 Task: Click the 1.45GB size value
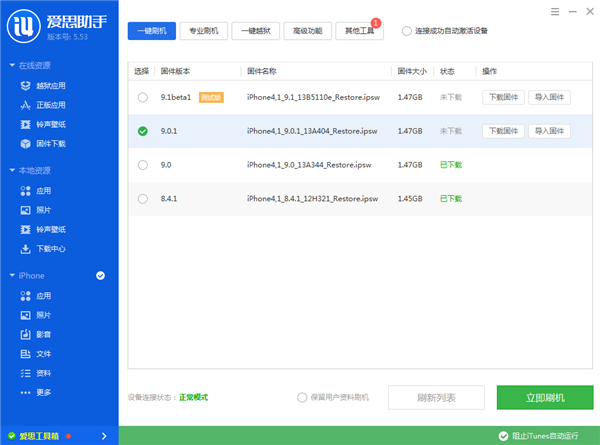(410, 199)
